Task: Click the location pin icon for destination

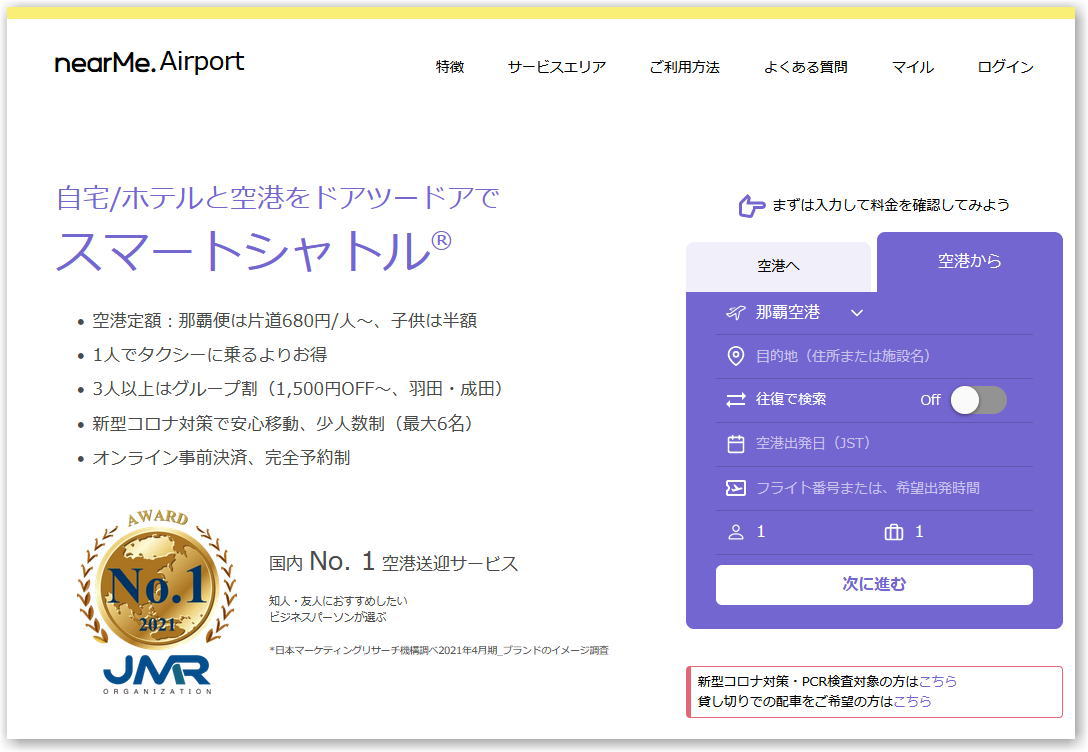Action: pos(736,356)
